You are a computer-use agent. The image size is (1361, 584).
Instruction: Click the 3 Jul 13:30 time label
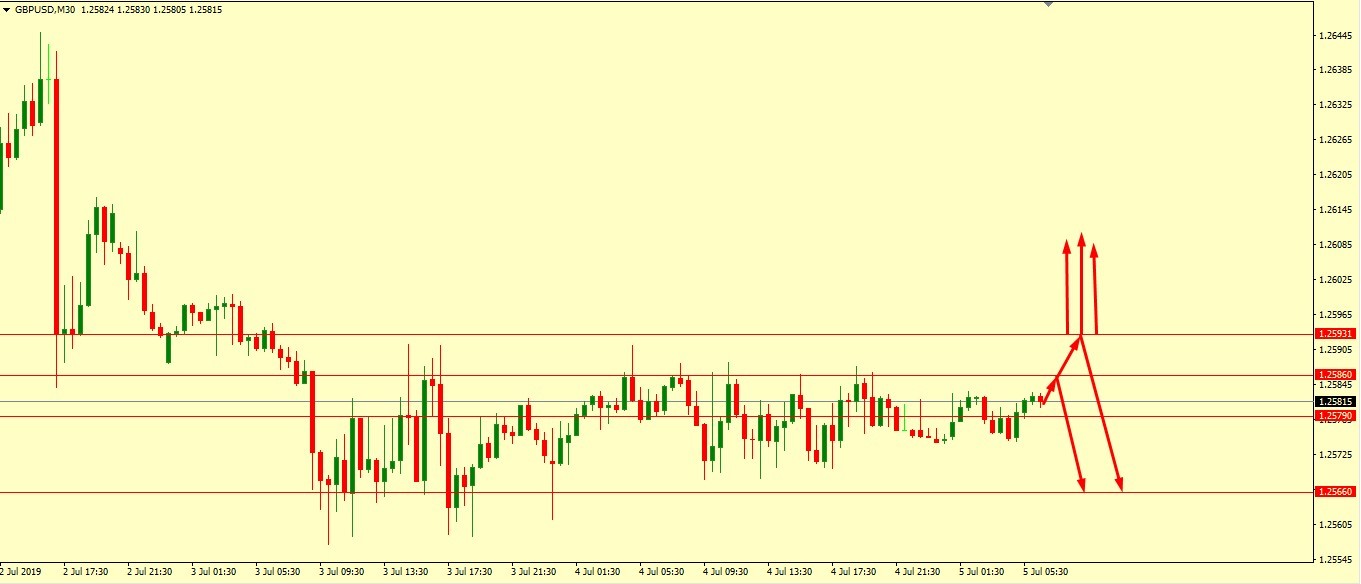point(404,572)
